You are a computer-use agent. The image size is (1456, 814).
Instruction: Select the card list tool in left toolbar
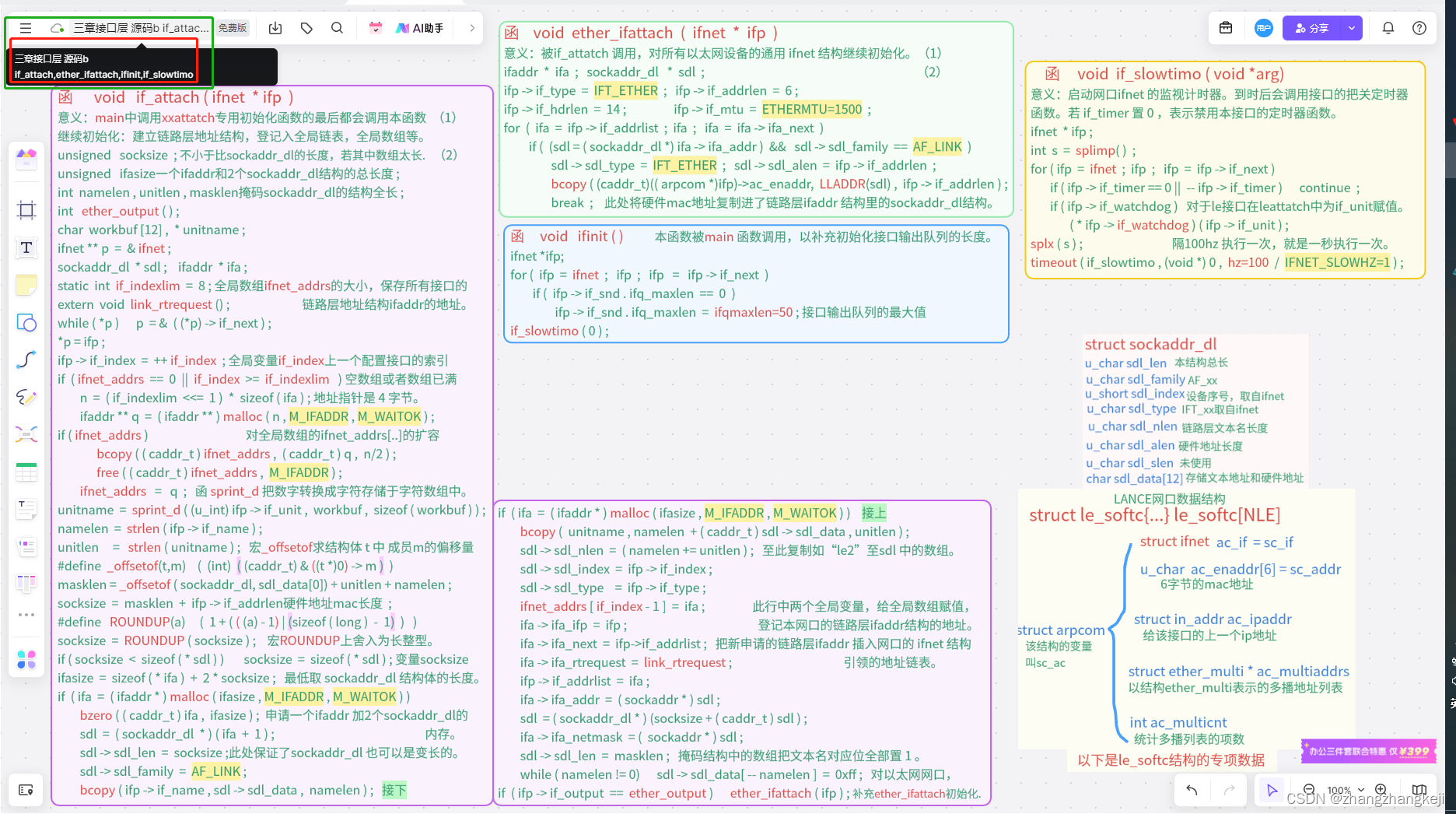(26, 546)
